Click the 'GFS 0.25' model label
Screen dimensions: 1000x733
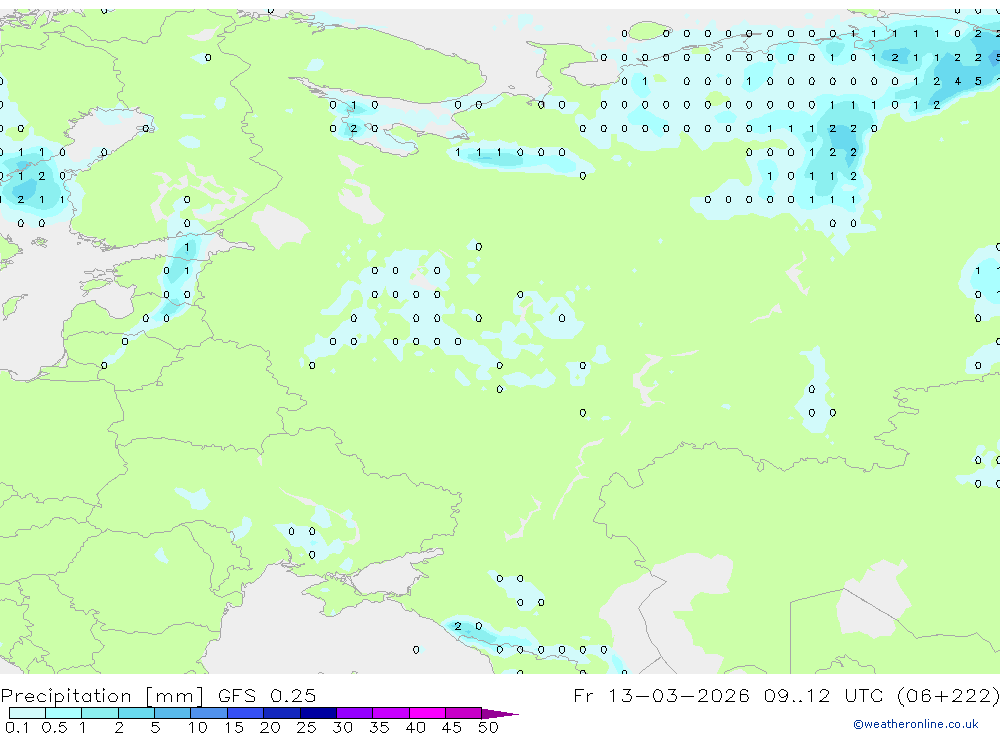coord(267,695)
